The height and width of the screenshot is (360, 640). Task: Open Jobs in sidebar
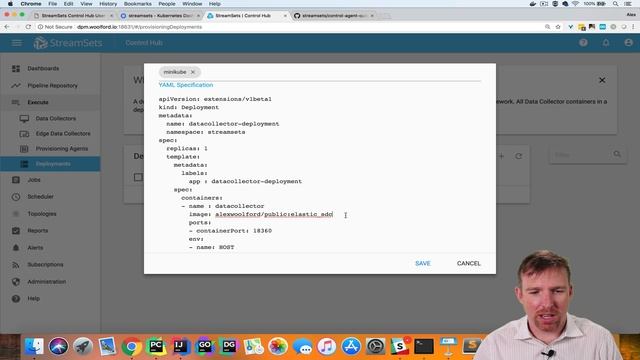34,180
